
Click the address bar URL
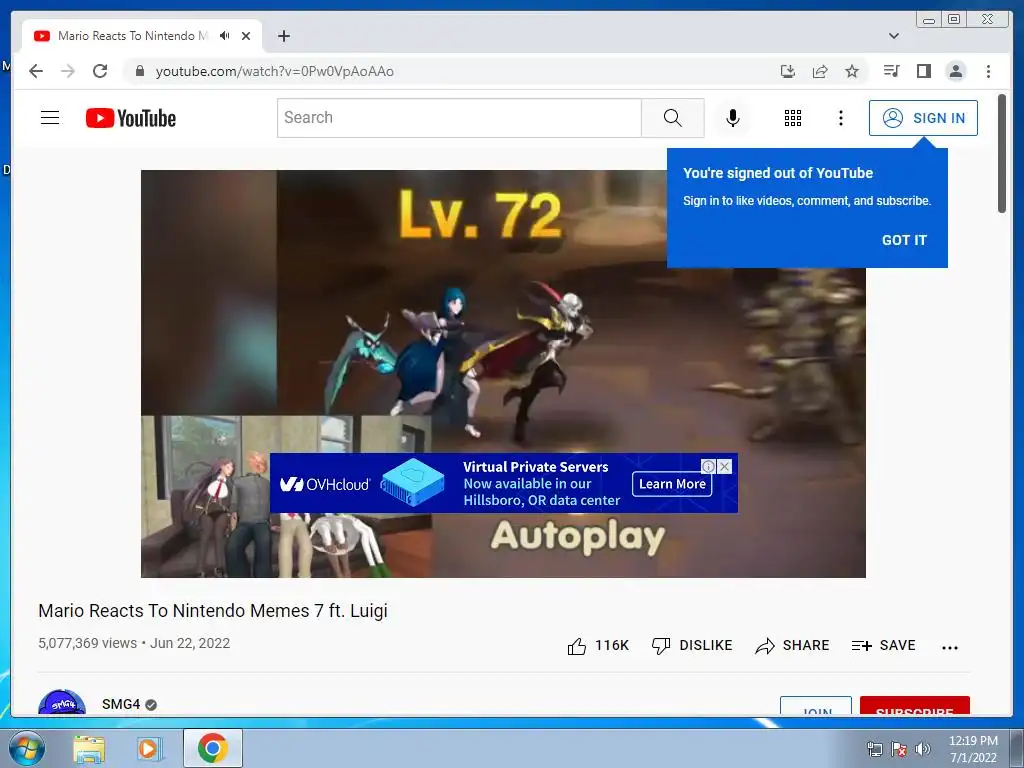point(274,71)
